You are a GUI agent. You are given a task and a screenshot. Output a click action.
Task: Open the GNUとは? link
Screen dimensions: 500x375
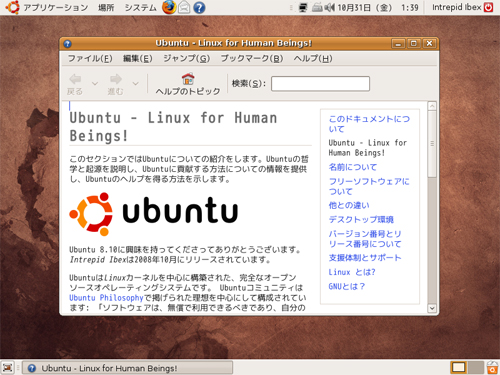(347, 286)
